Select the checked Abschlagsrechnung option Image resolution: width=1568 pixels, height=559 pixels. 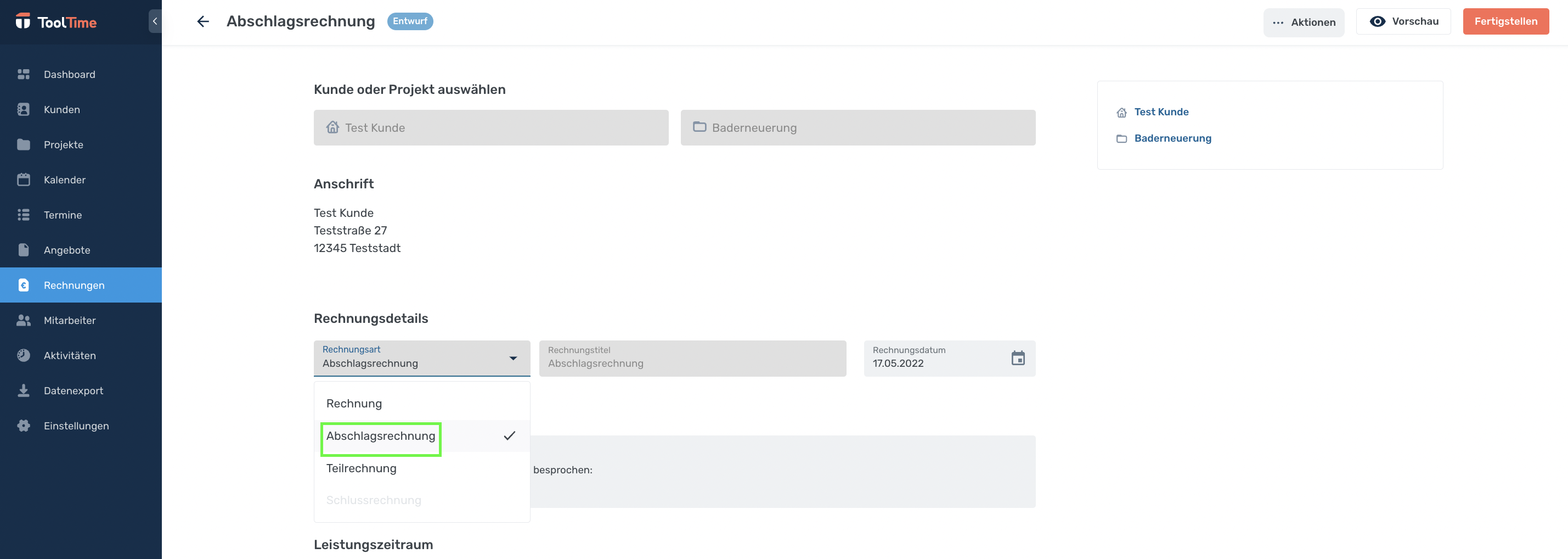[x=381, y=436]
